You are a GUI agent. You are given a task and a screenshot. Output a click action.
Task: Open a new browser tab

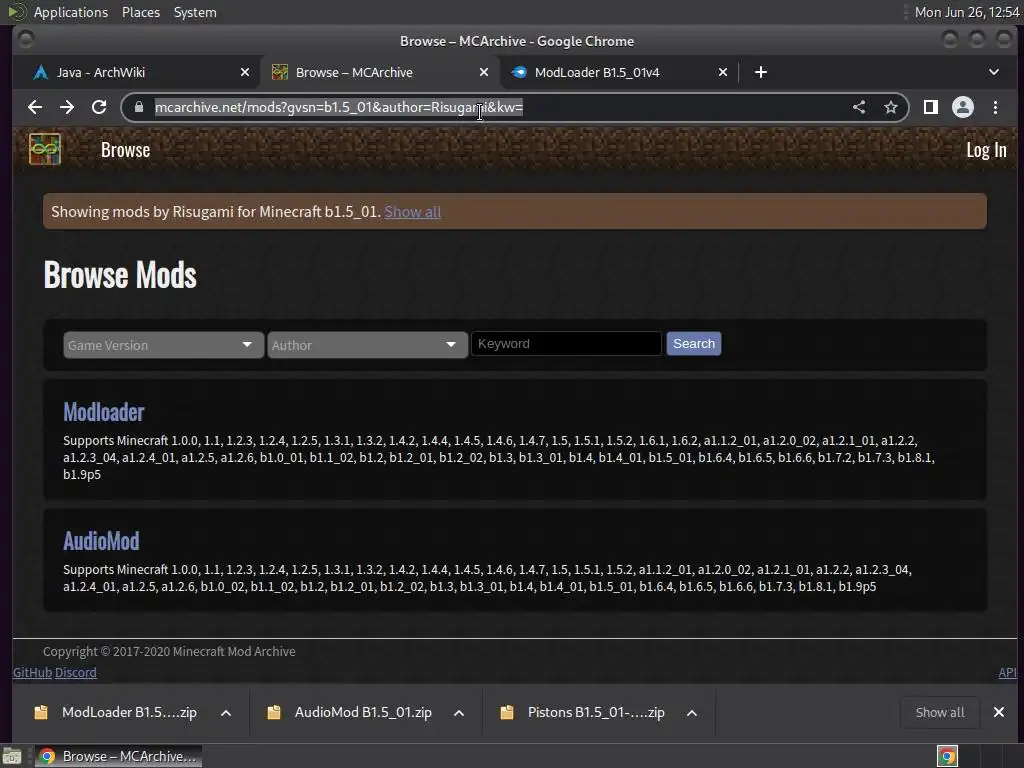(x=761, y=72)
